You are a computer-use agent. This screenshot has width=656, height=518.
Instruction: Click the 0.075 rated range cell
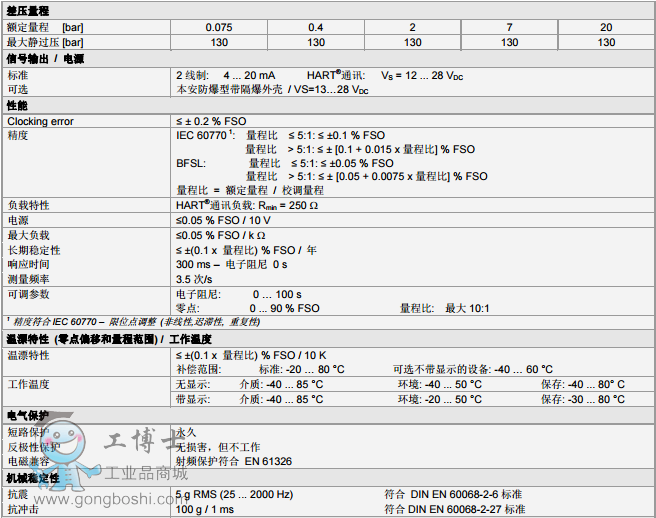[220, 26]
